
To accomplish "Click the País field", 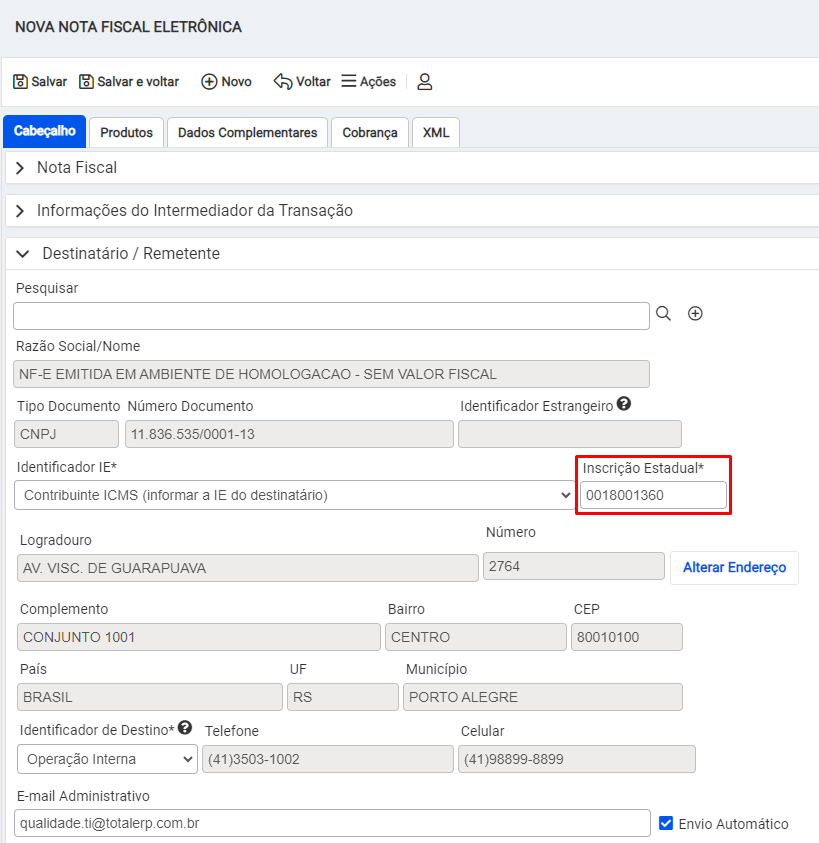I will (x=149, y=697).
